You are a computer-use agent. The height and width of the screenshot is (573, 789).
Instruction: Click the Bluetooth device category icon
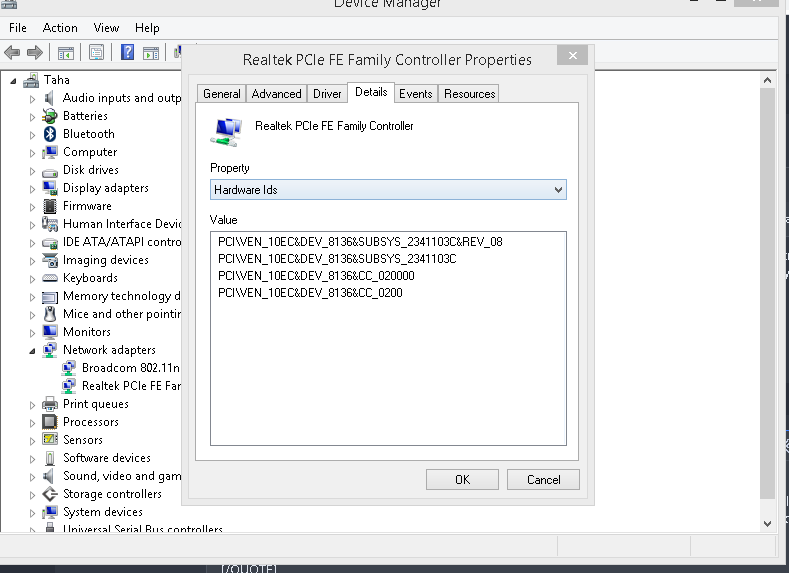click(x=50, y=134)
